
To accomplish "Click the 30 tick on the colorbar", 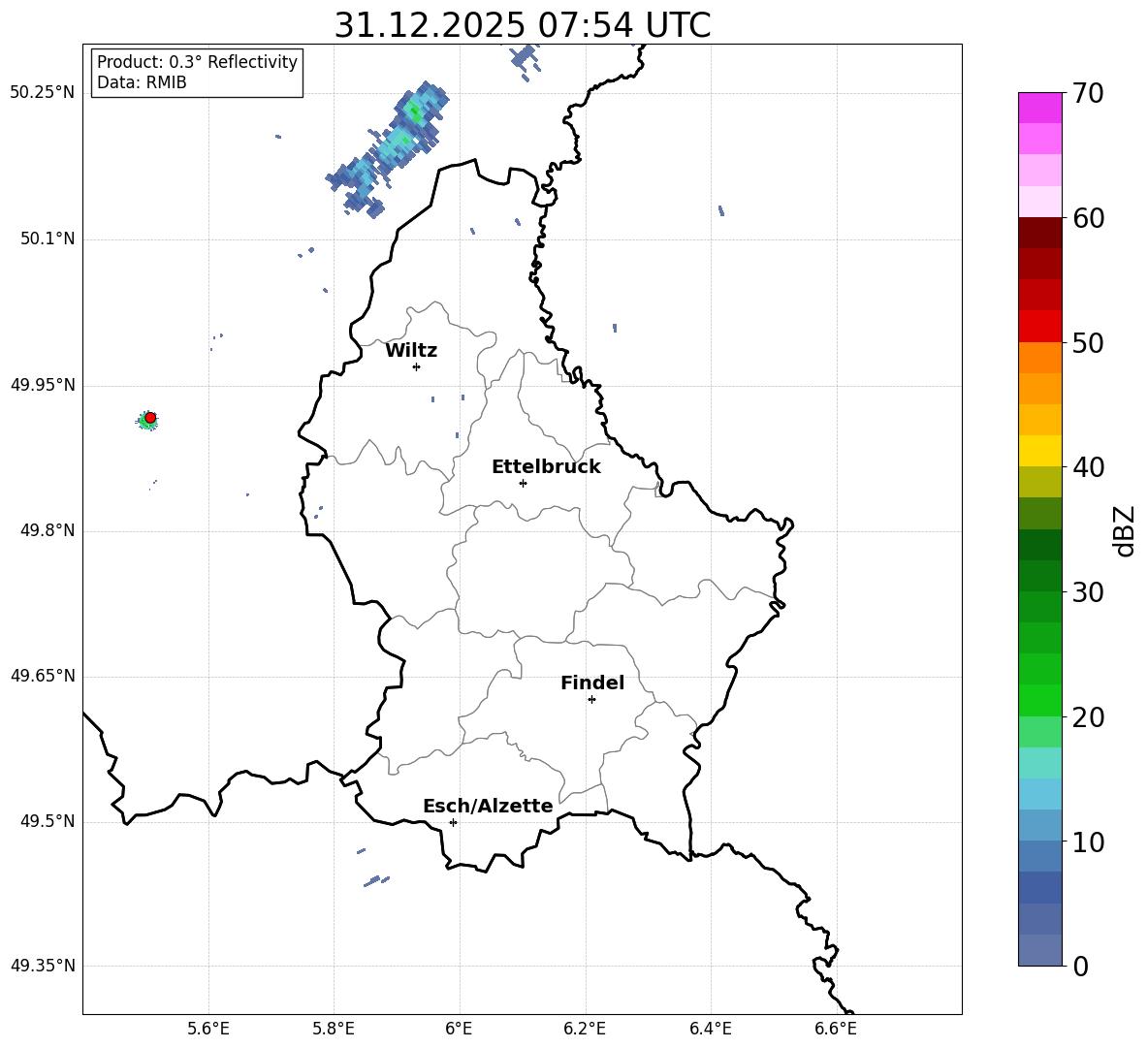I will point(1088,592).
